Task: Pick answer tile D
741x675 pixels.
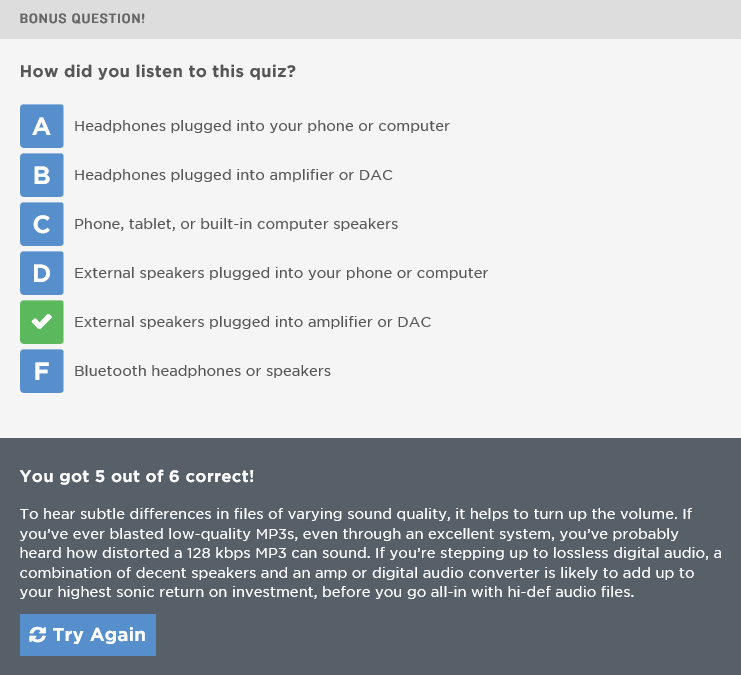Action: pyautogui.click(x=42, y=273)
